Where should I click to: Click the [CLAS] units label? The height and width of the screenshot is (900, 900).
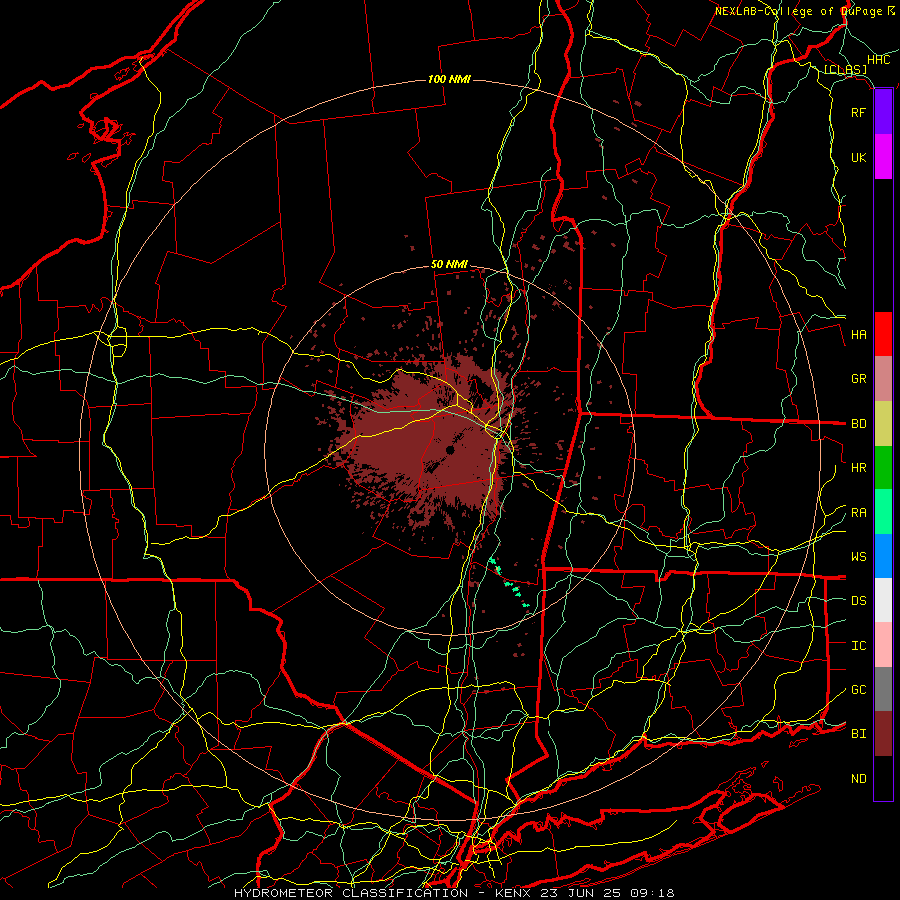[x=845, y=70]
